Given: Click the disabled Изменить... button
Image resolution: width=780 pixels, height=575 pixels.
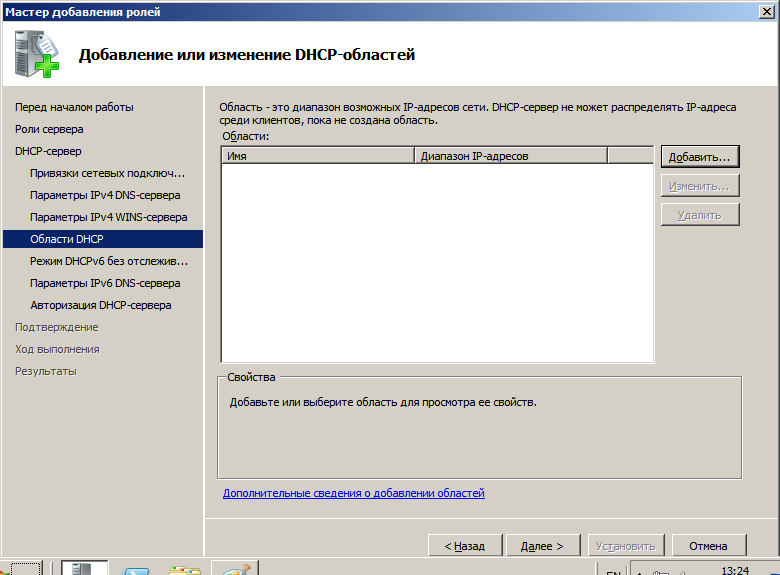Looking at the screenshot, I should tap(700, 186).
